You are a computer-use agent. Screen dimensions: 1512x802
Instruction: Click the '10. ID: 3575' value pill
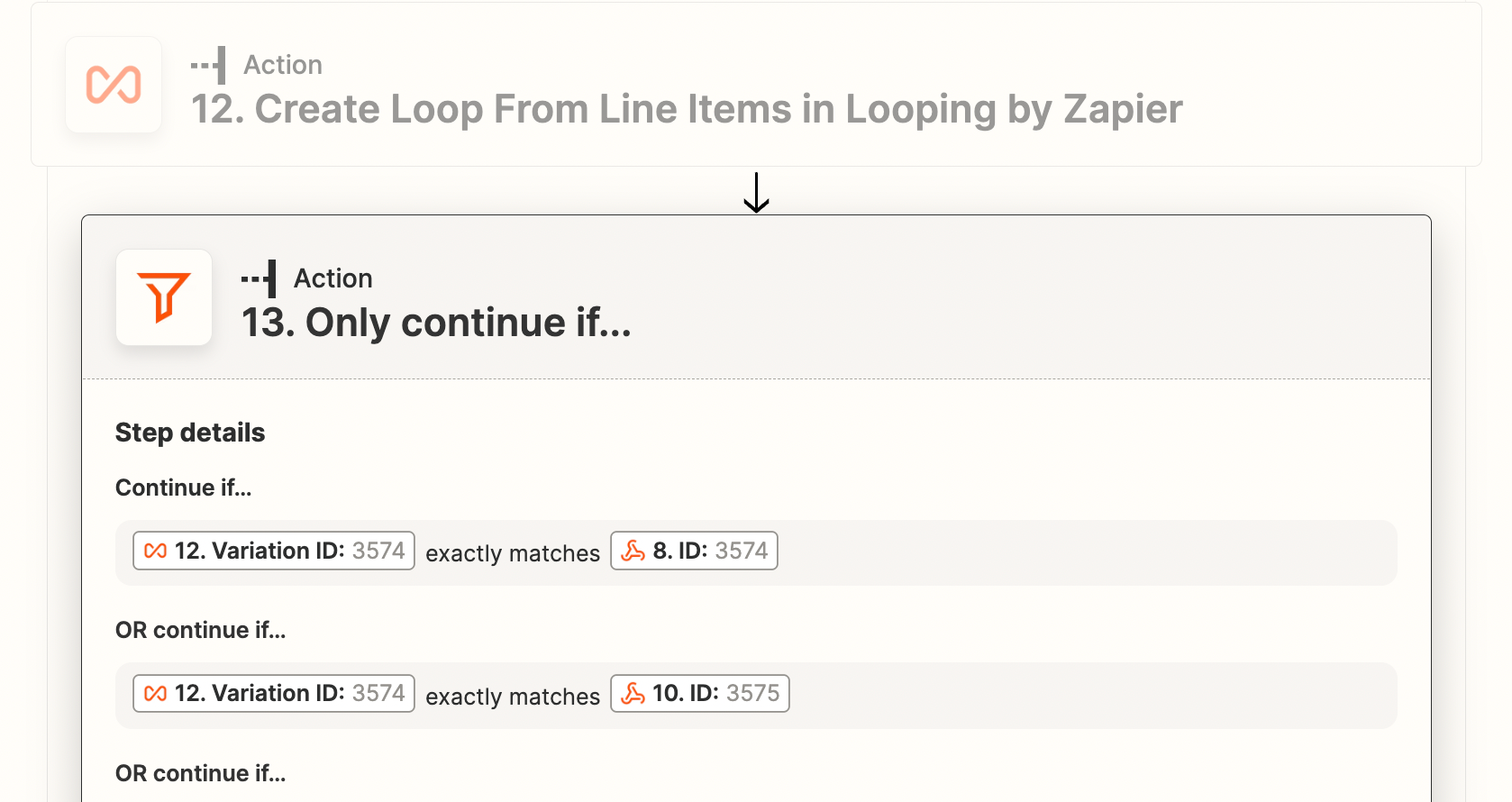click(x=700, y=693)
